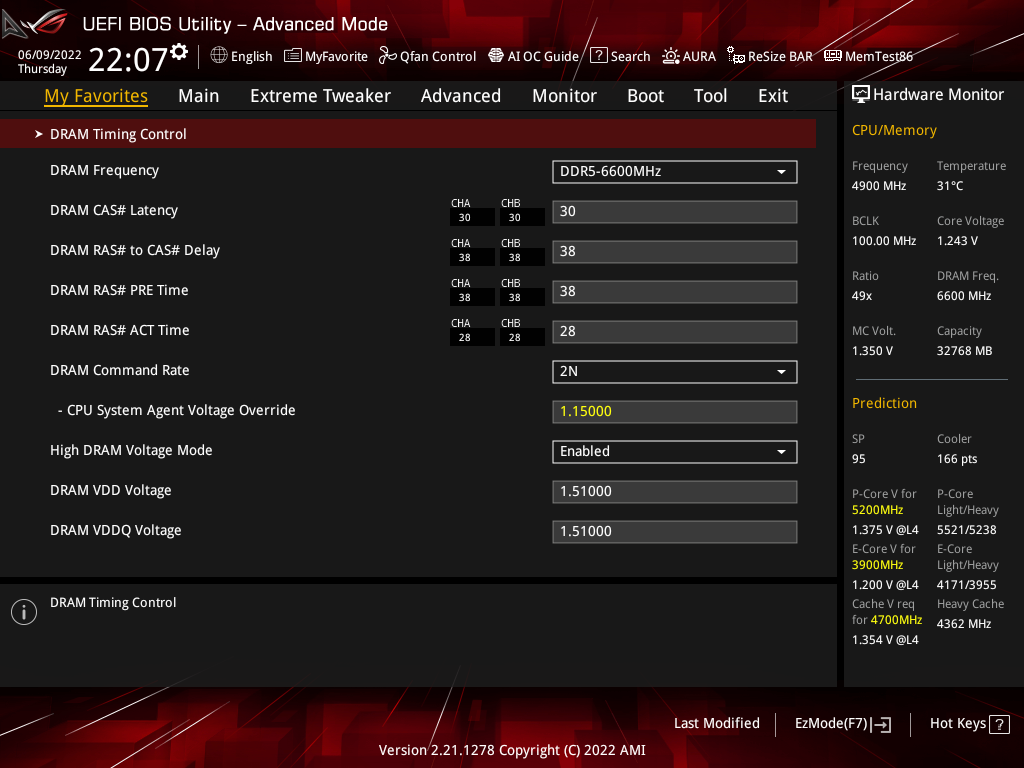Click the 3900MHz E-Core prediction value
The width and height of the screenshot is (1024, 768).
click(x=877, y=565)
